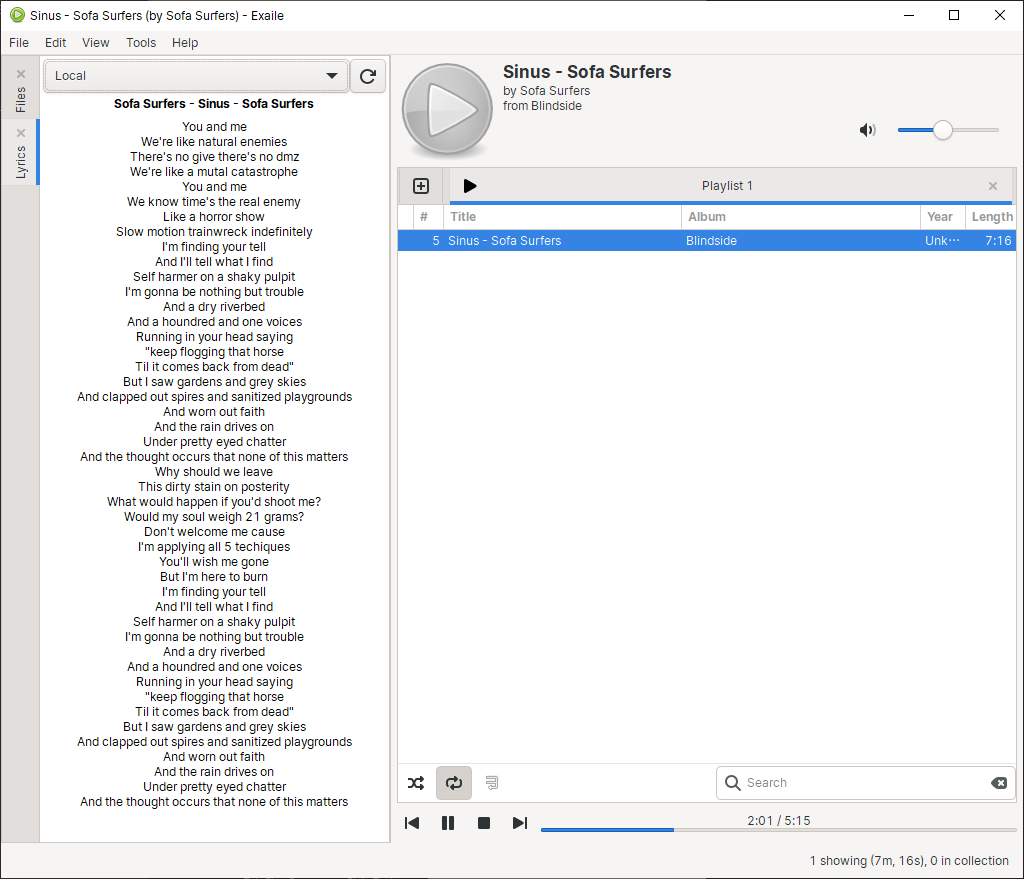Close the Playlist 1 tab
The width and height of the screenshot is (1024, 879).
(x=993, y=186)
